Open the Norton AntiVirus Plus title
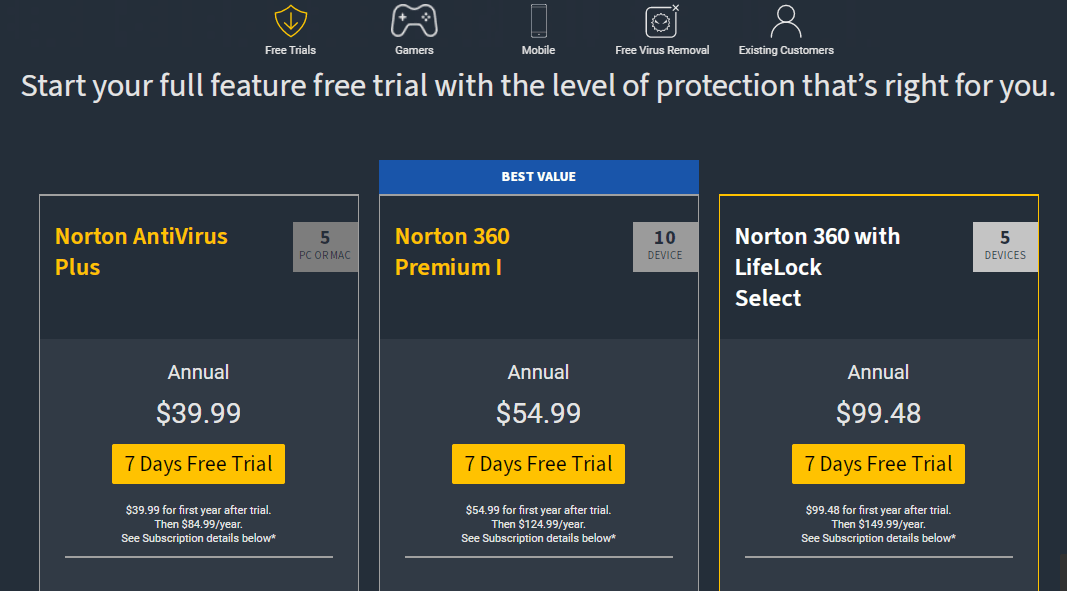Screen dimensions: 1067x591 click(x=142, y=251)
